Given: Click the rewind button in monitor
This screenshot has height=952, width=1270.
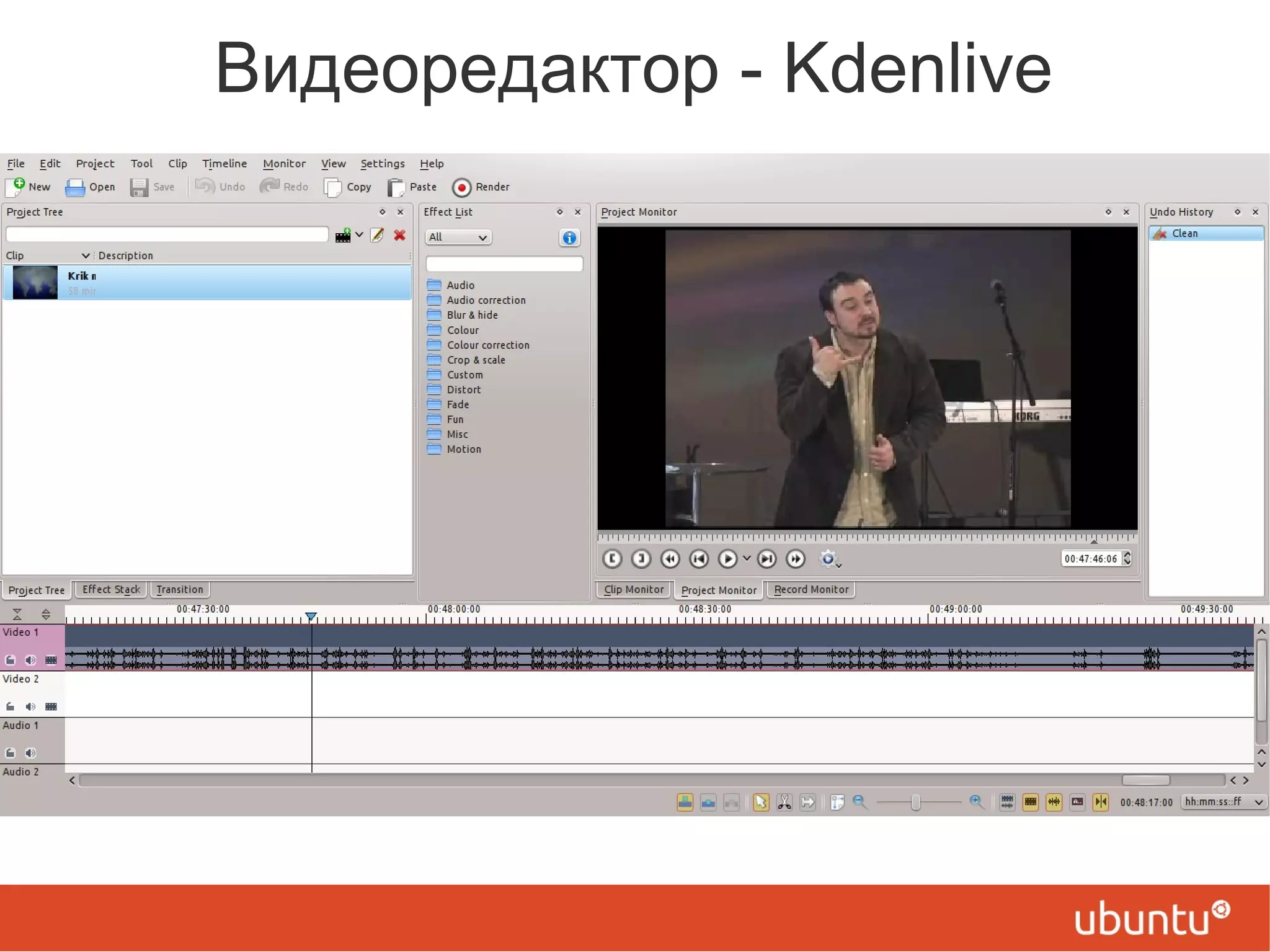Looking at the screenshot, I should click(x=670, y=559).
